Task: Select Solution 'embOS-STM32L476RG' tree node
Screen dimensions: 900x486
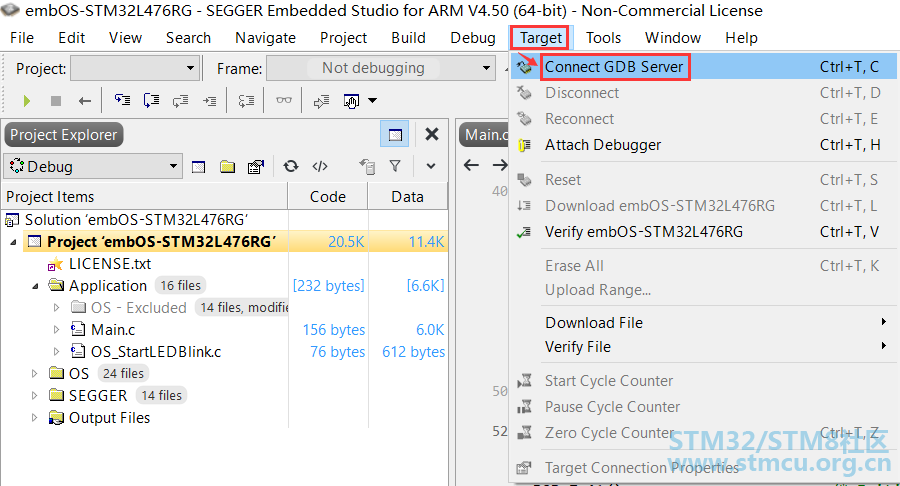Action: pyautogui.click(x=136, y=220)
